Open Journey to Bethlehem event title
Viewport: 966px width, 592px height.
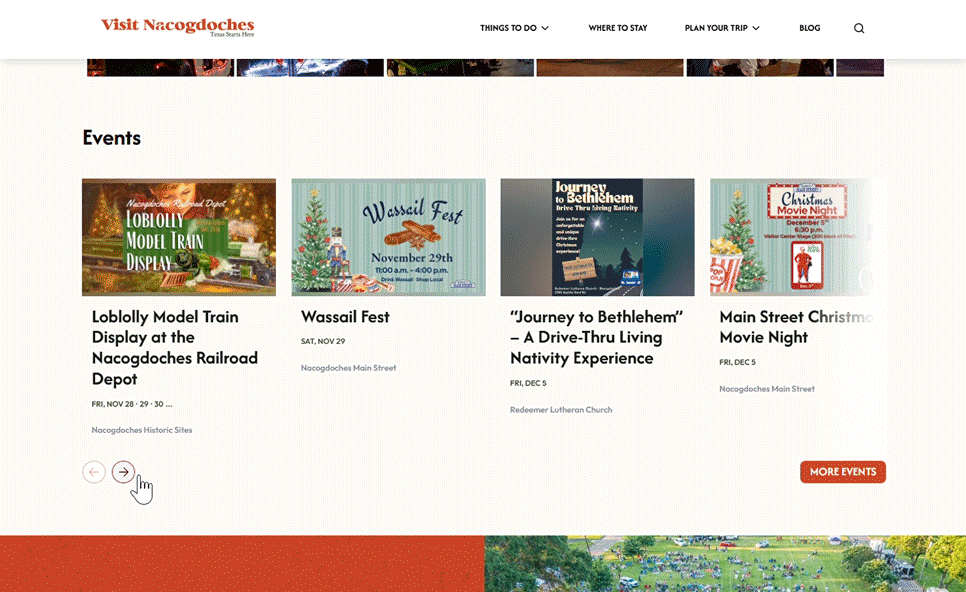click(x=596, y=337)
